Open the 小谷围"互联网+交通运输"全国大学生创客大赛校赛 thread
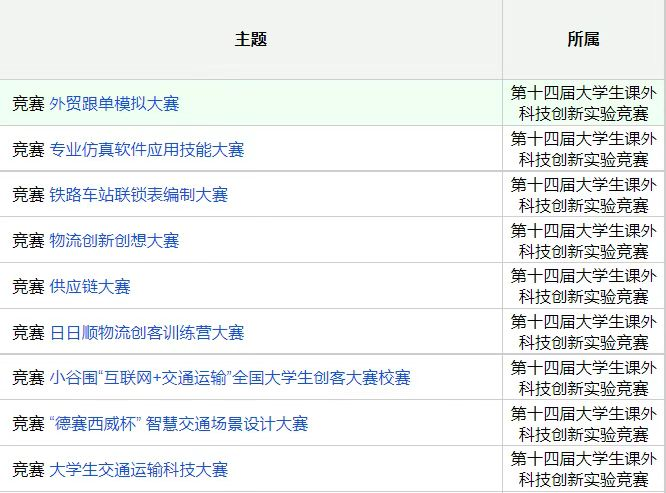Image resolution: width=666 pixels, height=493 pixels. (x=230, y=378)
